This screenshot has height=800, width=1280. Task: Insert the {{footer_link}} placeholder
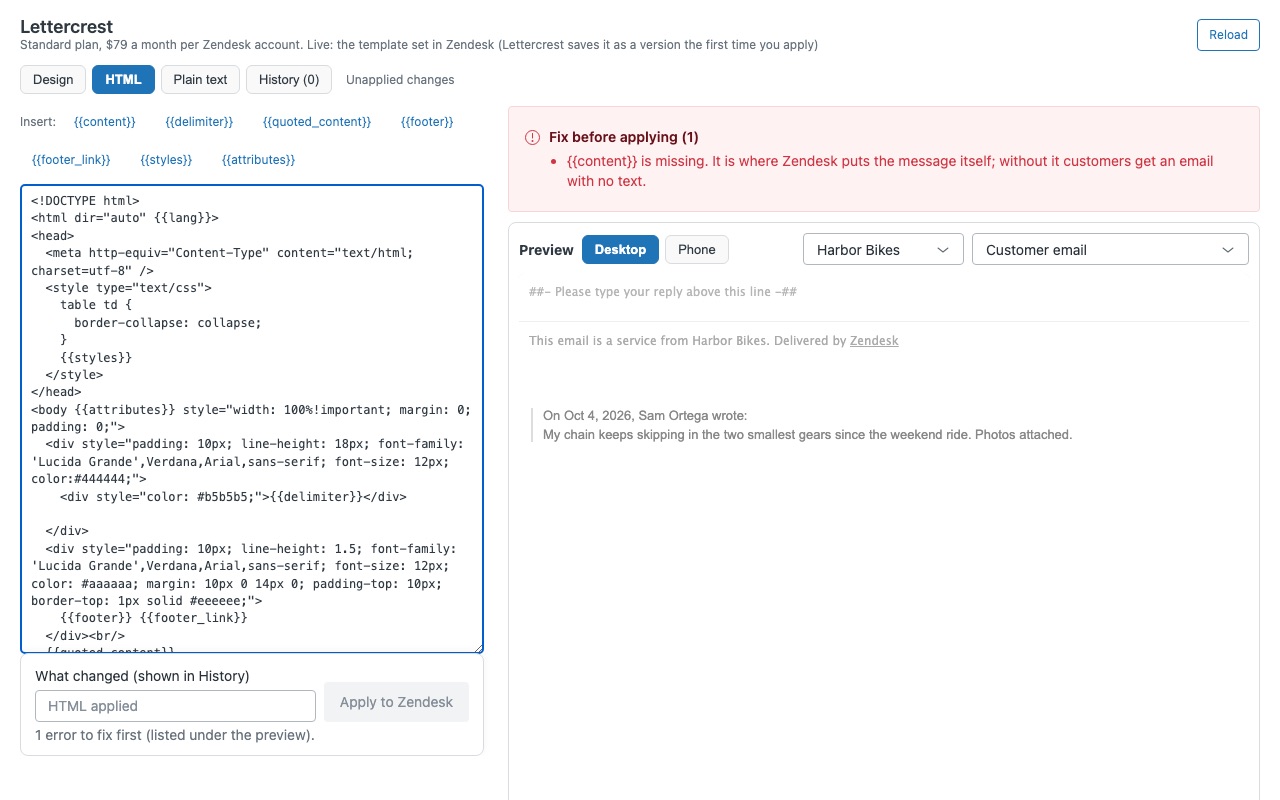click(71, 159)
